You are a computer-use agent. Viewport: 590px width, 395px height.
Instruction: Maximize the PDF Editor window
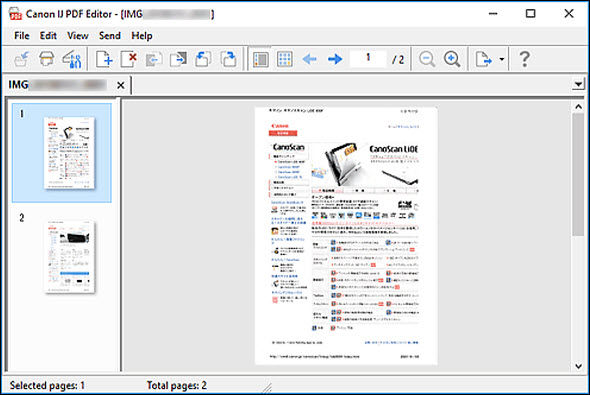pyautogui.click(x=531, y=14)
